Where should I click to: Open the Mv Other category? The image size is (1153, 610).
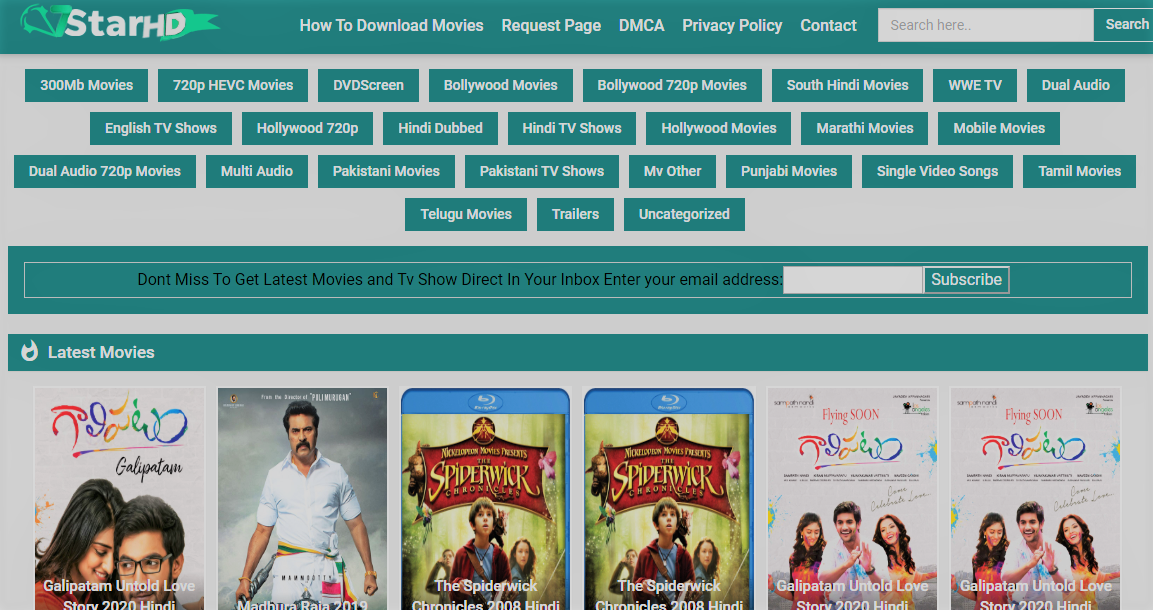coord(672,171)
